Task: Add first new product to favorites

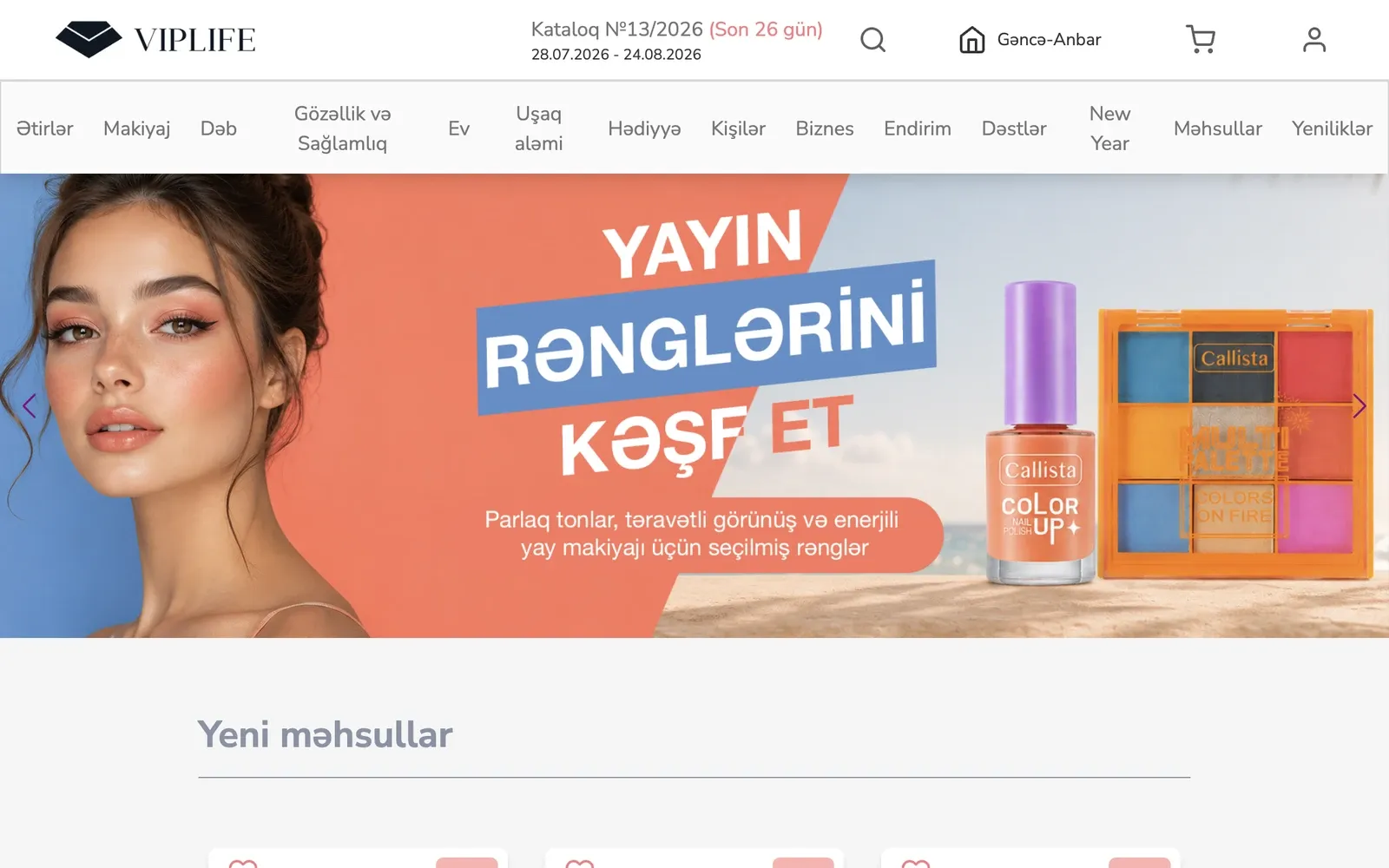Action: point(243,863)
